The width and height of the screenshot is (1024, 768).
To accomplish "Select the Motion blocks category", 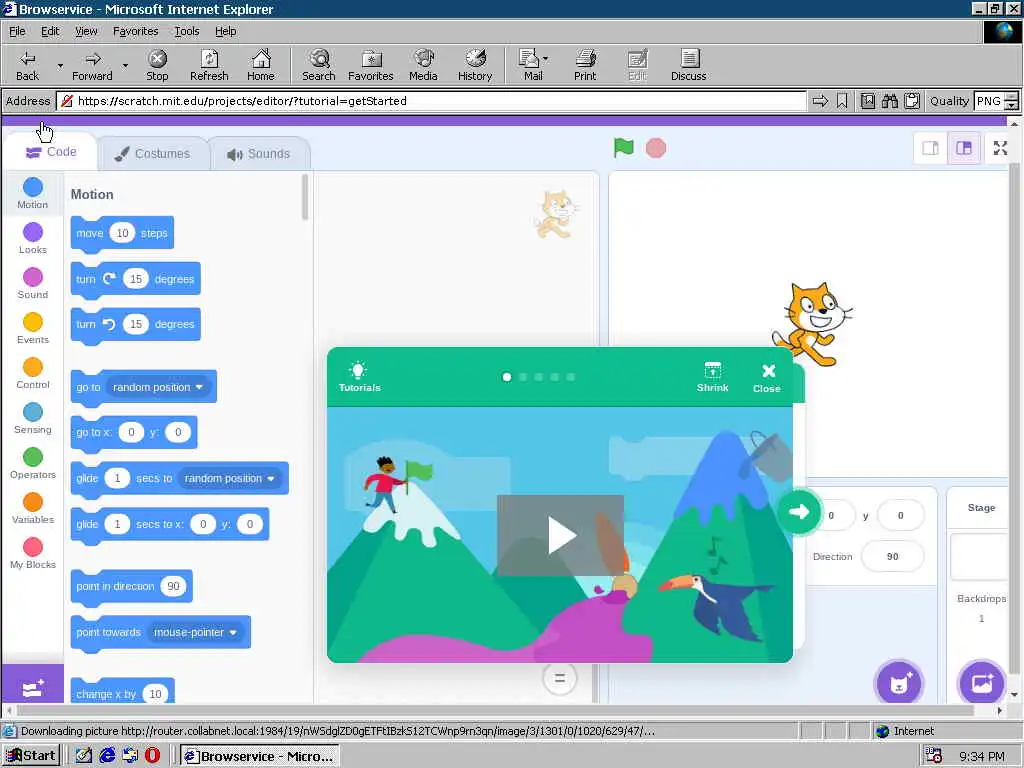I will click(x=33, y=193).
